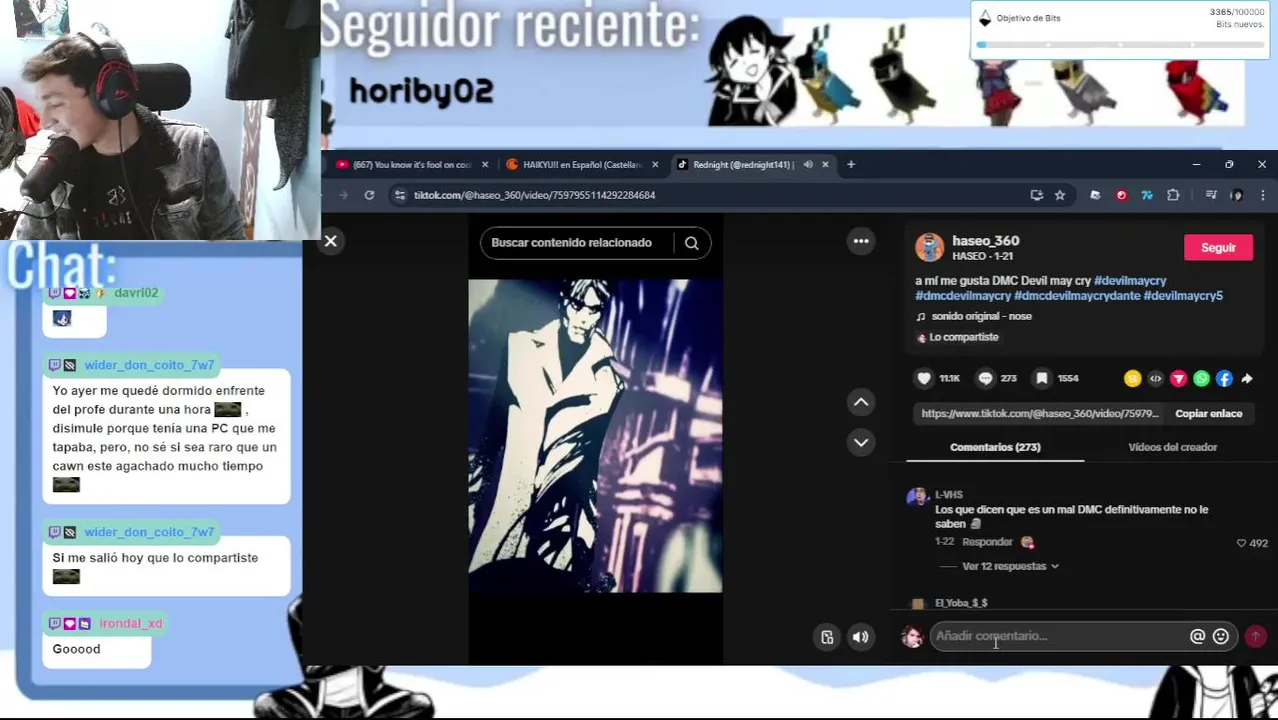Click username irondal_xd in chat
This screenshot has width=1278, height=720.
[131, 623]
